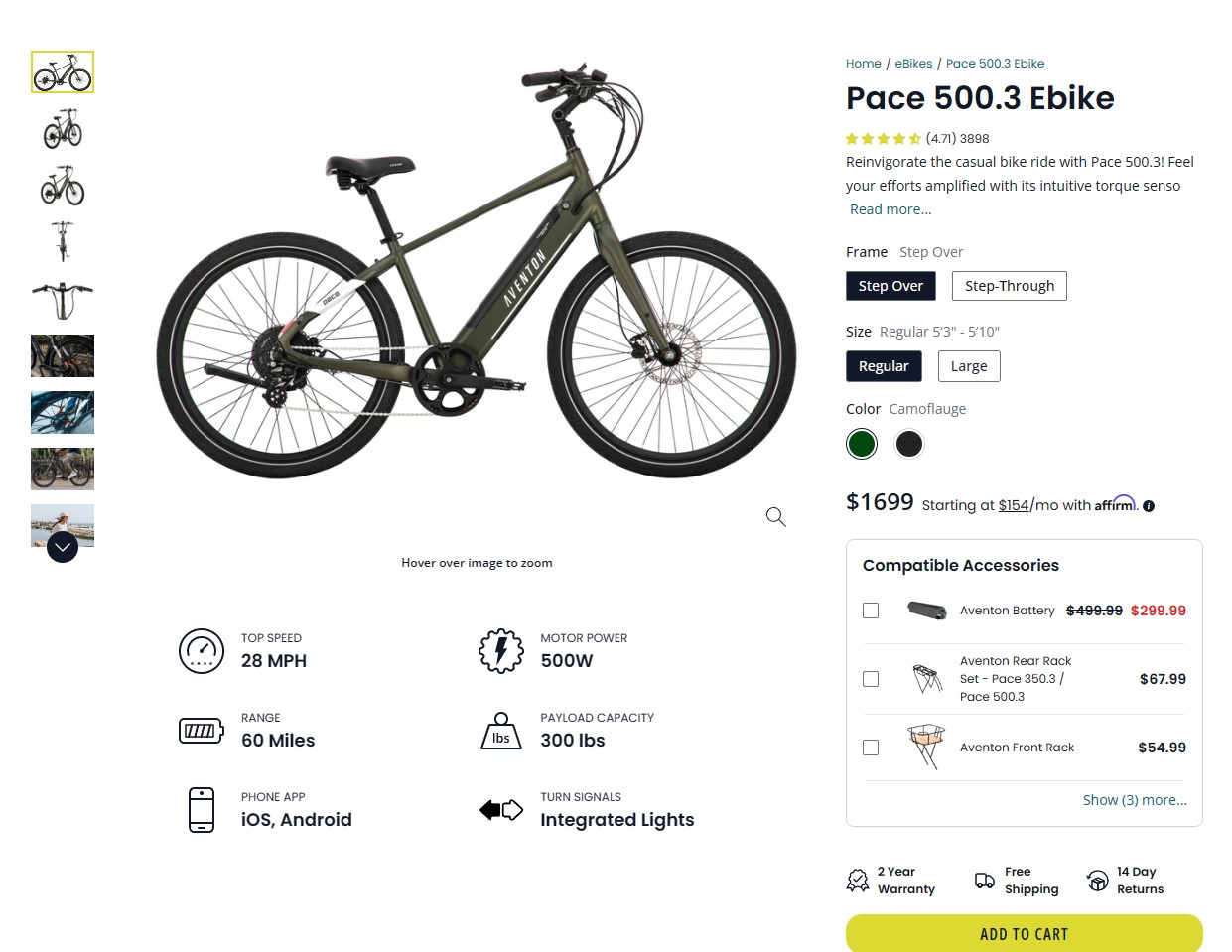Viewport: 1232px width, 952px height.
Task: Navigate to Home breadcrumb
Action: [x=863, y=64]
